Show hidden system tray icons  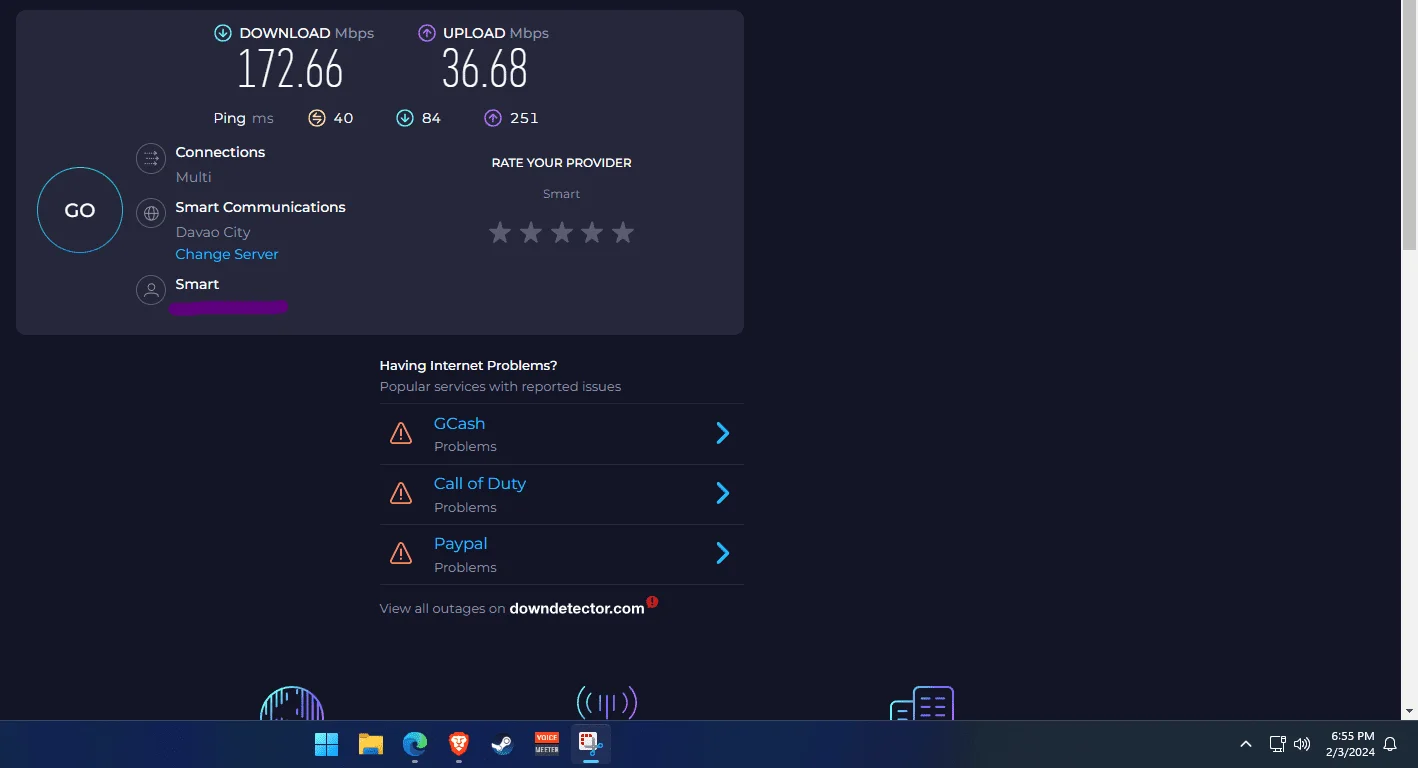(x=1246, y=744)
